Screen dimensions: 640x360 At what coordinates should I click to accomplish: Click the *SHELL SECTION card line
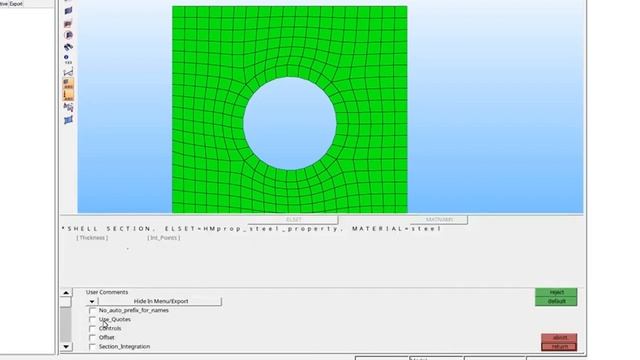pyautogui.click(x=251, y=229)
